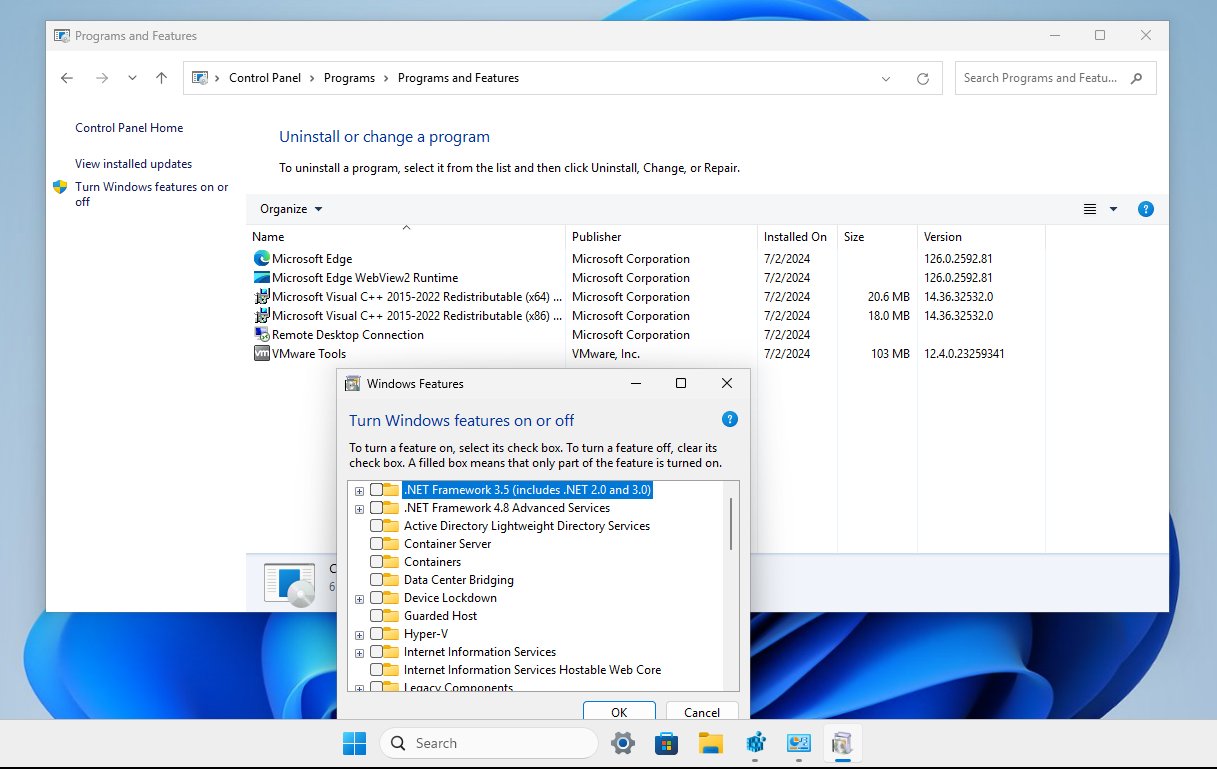Open View installed updates link
Viewport: 1217px width, 769px height.
coord(133,164)
